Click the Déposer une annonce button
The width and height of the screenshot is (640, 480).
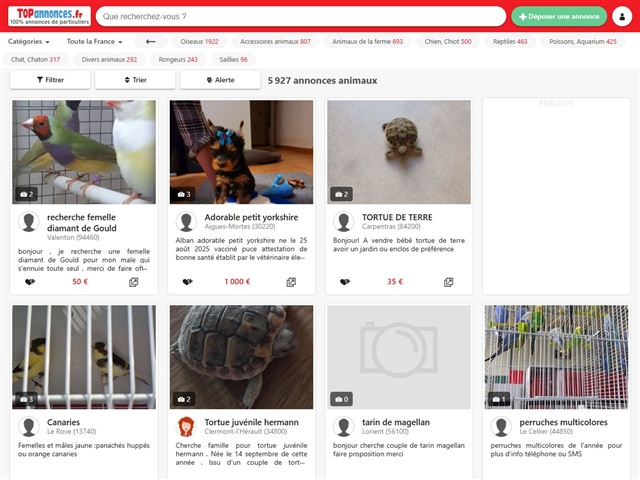[559, 16]
